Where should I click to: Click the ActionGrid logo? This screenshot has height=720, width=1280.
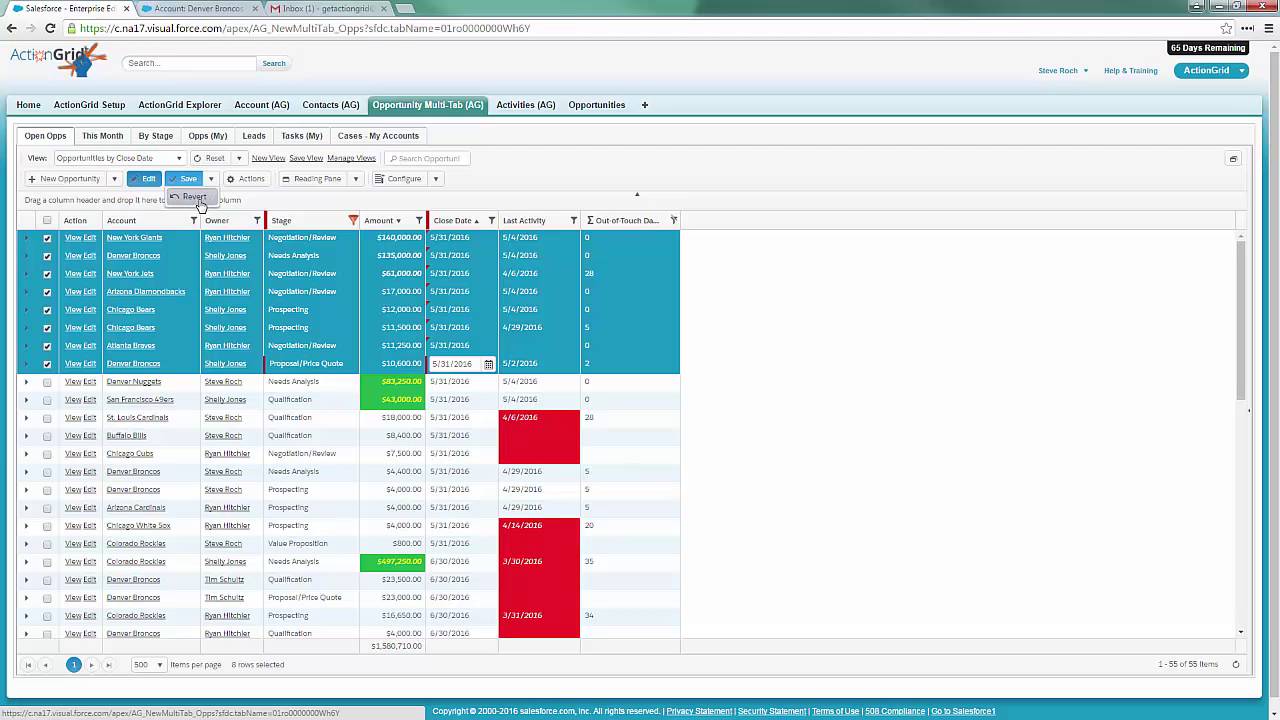(x=58, y=60)
